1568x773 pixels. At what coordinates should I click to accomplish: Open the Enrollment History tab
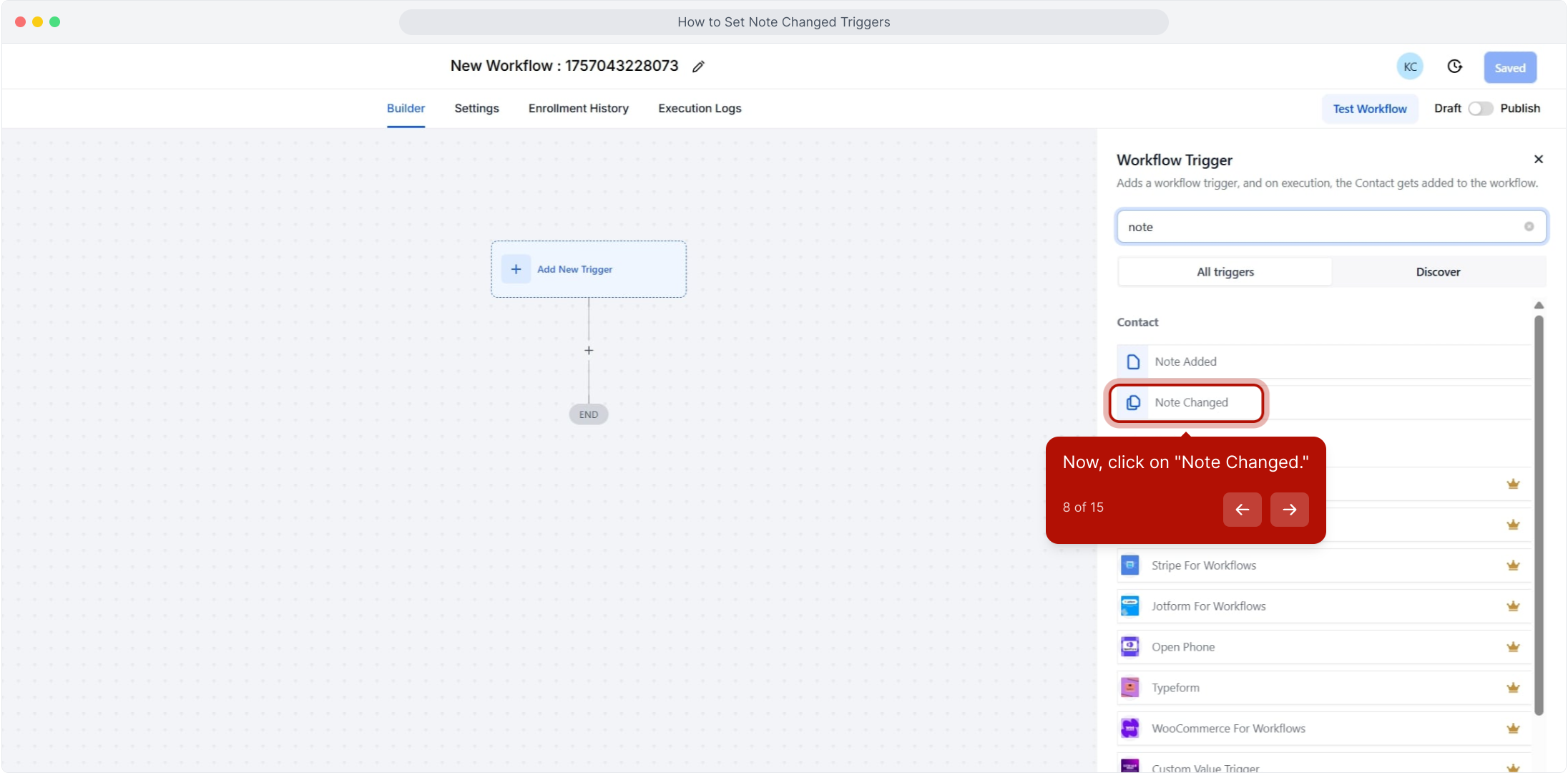tap(578, 108)
